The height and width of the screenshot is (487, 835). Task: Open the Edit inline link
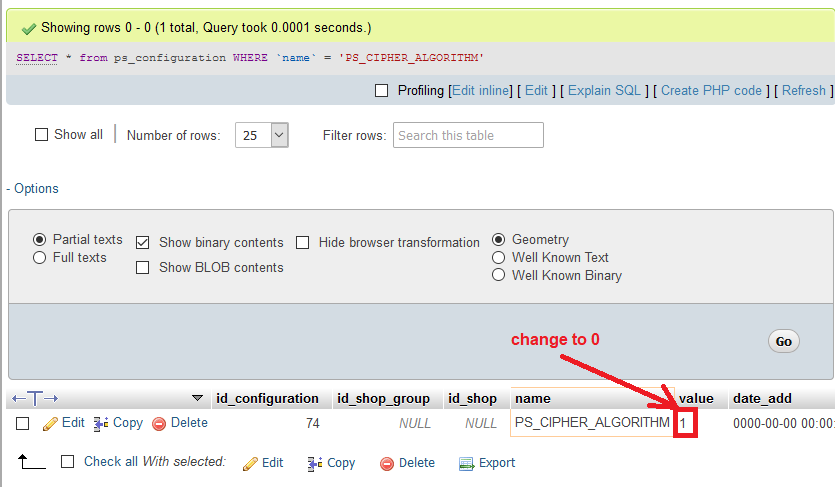[x=480, y=90]
